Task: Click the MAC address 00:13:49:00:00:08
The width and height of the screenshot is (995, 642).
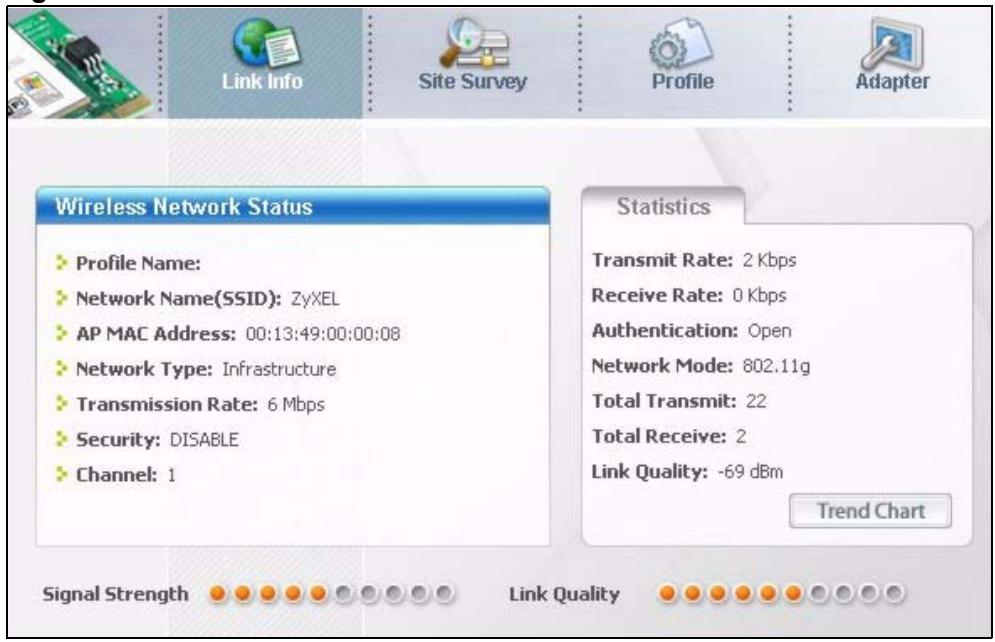Action: (323, 334)
